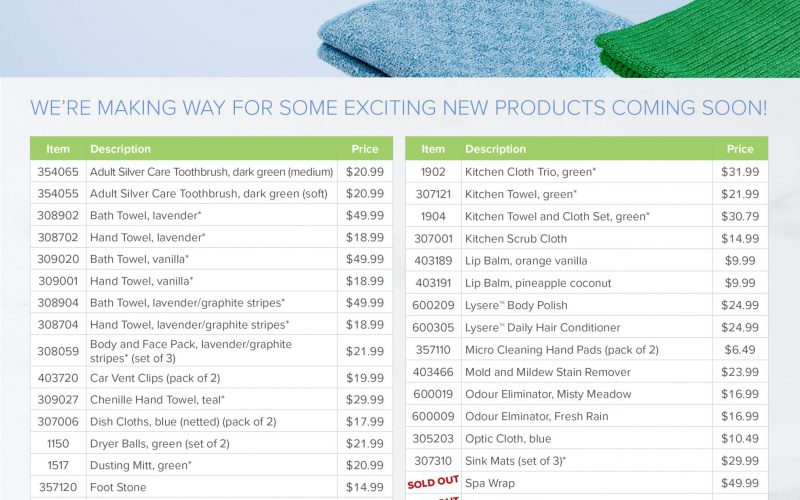800x500 pixels.
Task: Click the Car Vent Clips row
Action: point(211,378)
